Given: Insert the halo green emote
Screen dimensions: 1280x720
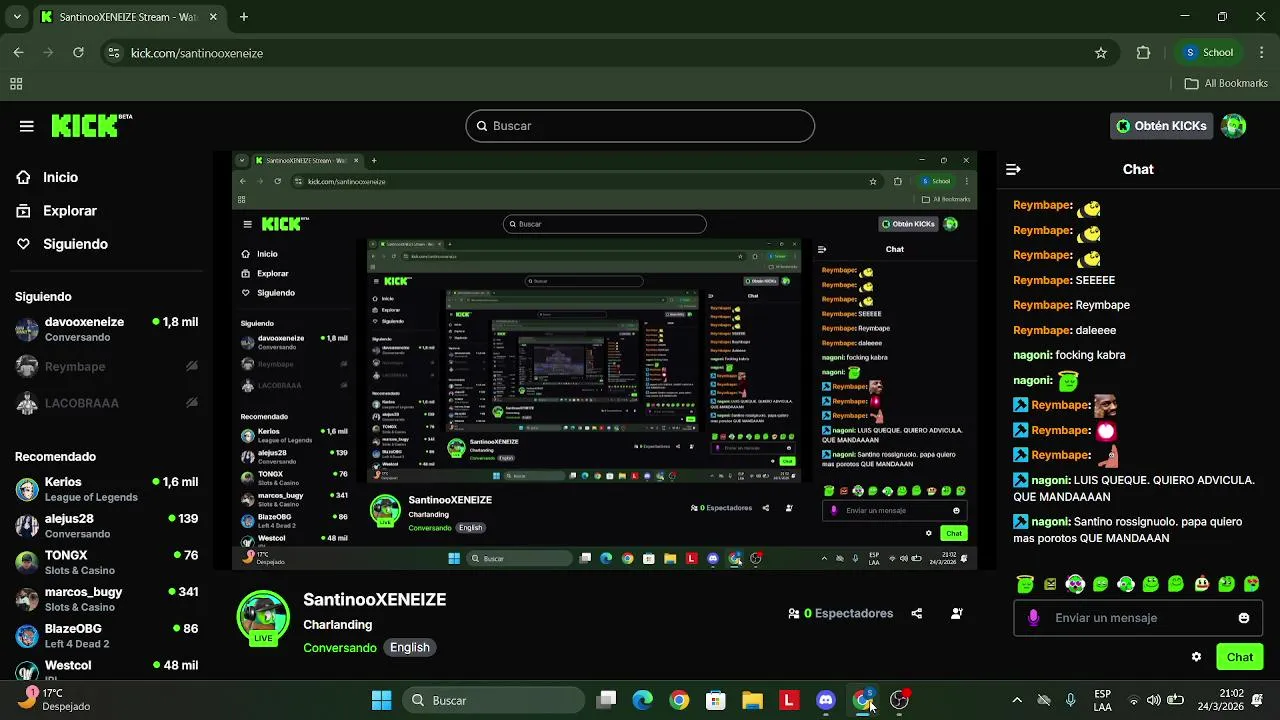Looking at the screenshot, I should pyautogui.click(x=1025, y=583).
